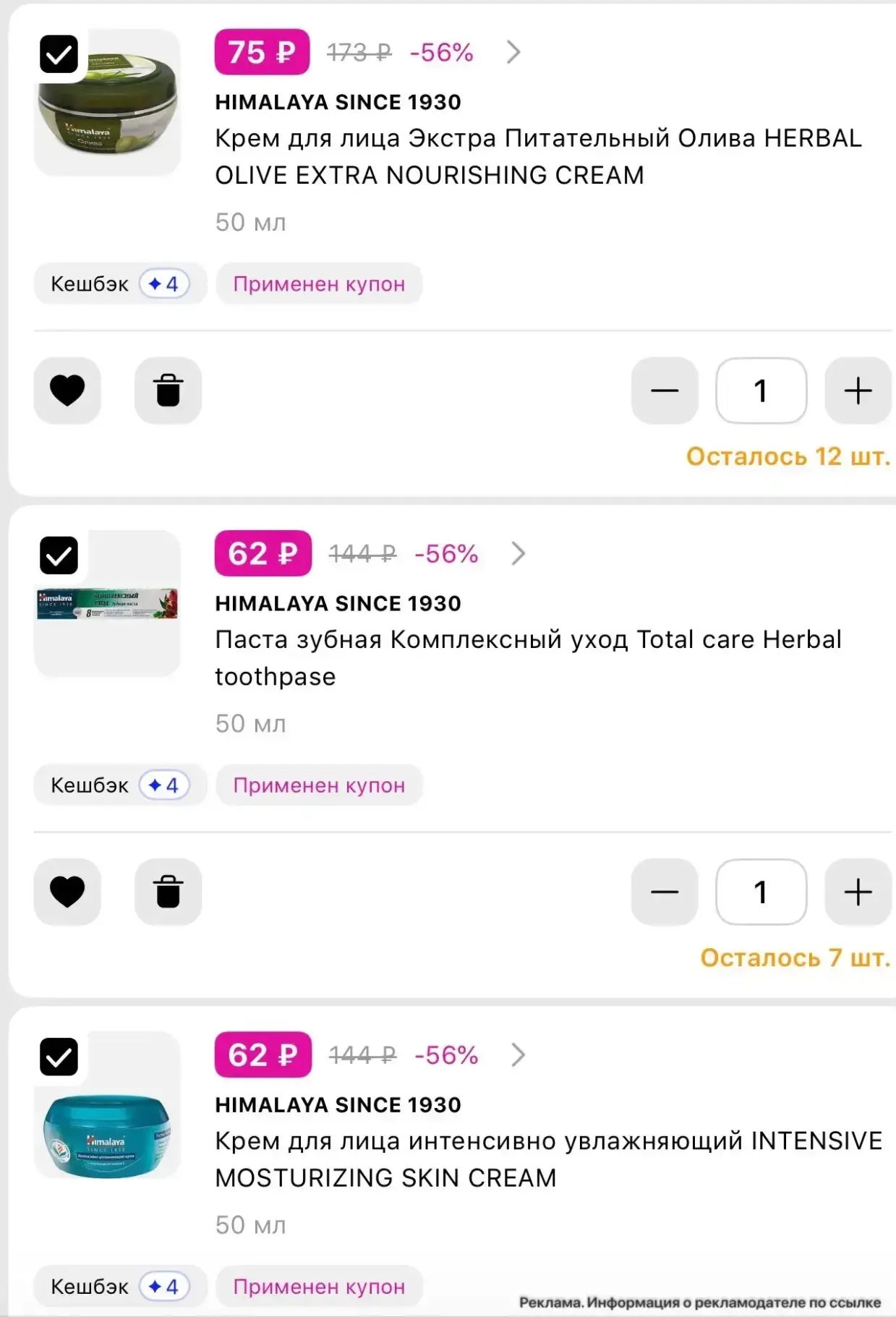Decrease toothpaste quantity with minus button
Screen dimensions: 896x1317
click(665, 892)
